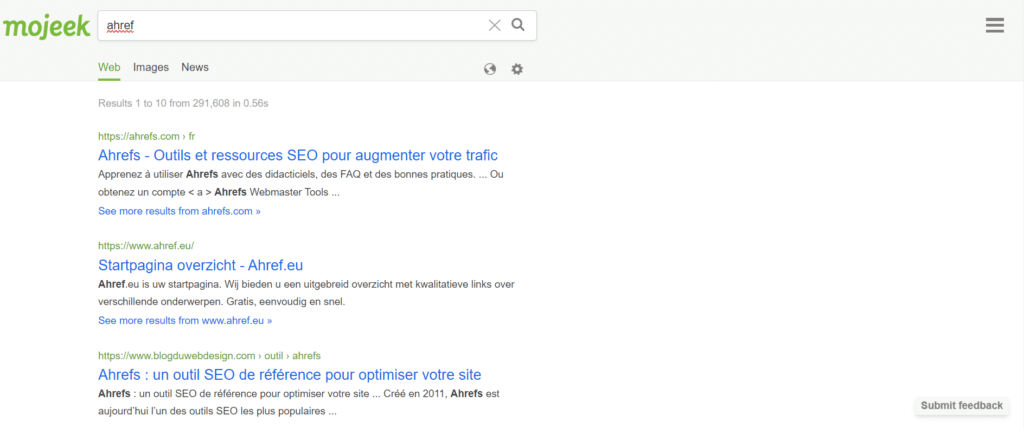
Task: Open the globe region settings icon
Action: point(490,69)
